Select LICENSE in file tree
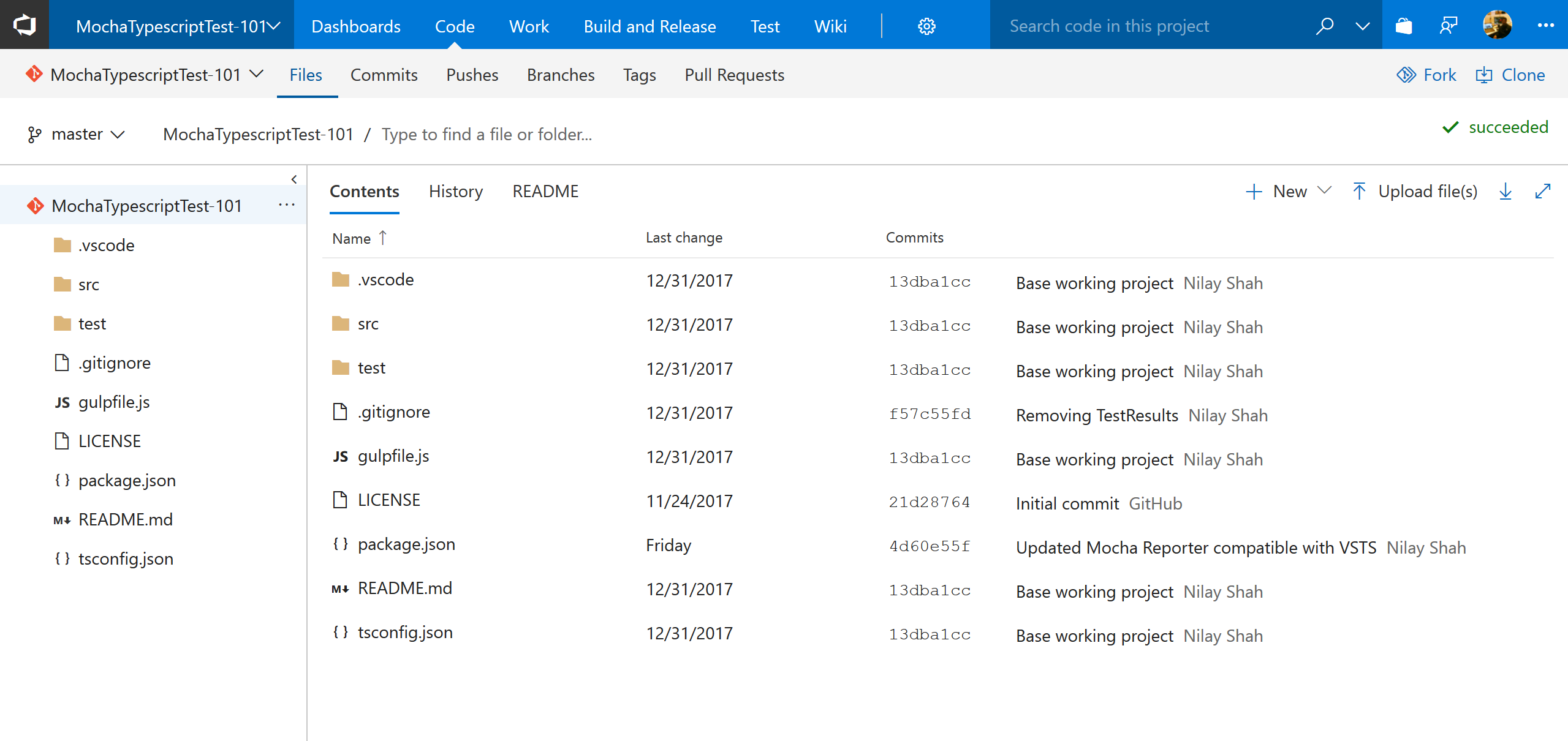 pos(110,441)
